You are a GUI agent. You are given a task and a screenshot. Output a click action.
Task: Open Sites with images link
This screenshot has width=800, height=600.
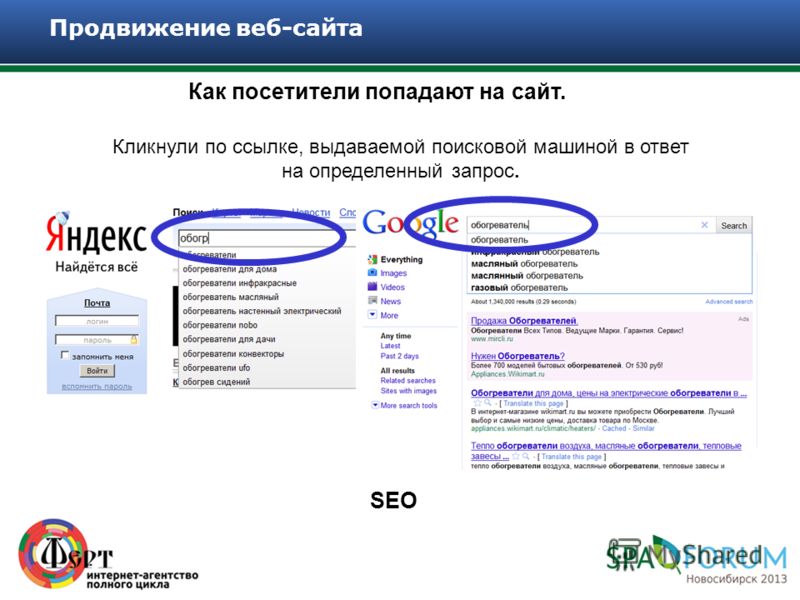409,391
